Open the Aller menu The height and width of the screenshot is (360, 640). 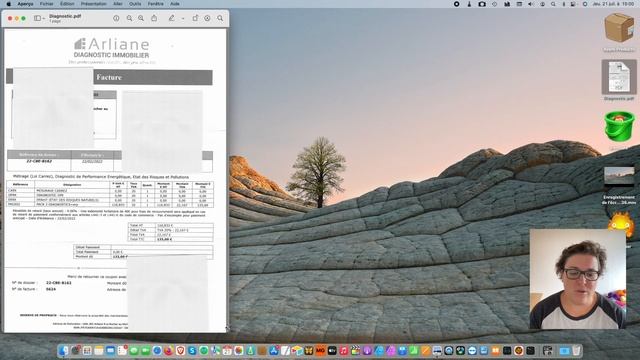point(118,4)
